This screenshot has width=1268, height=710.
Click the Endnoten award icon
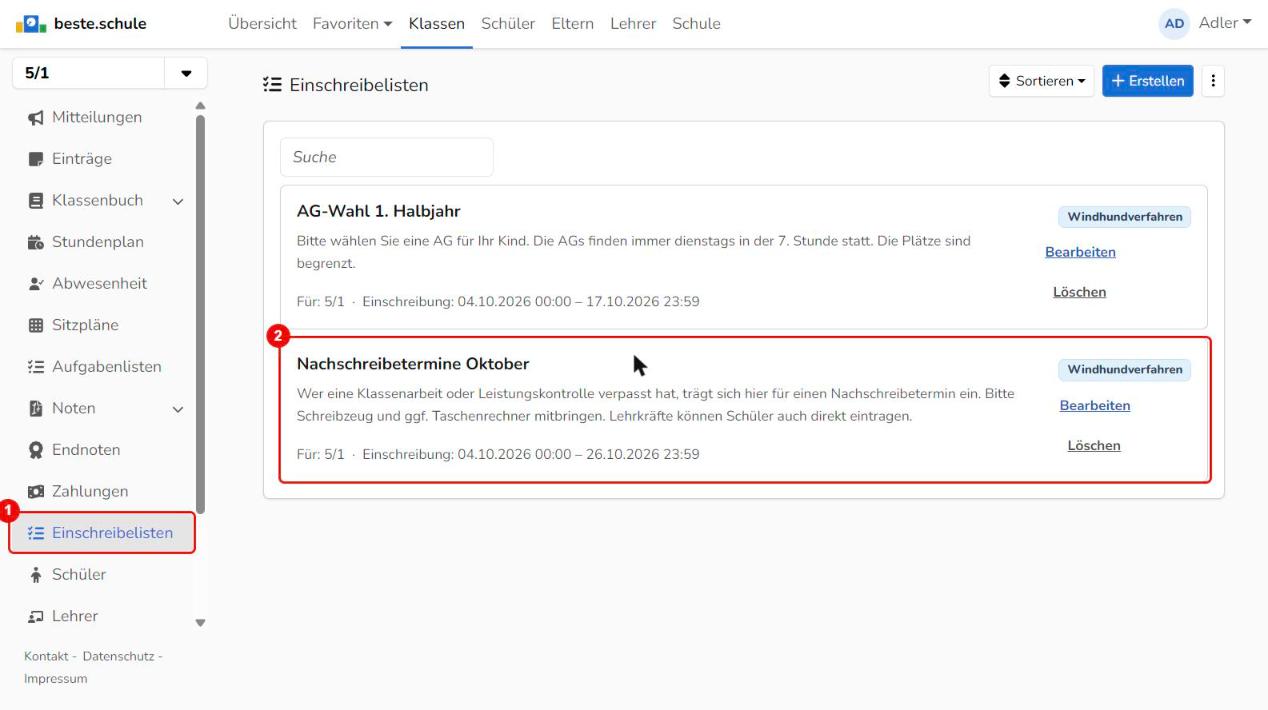coord(36,450)
